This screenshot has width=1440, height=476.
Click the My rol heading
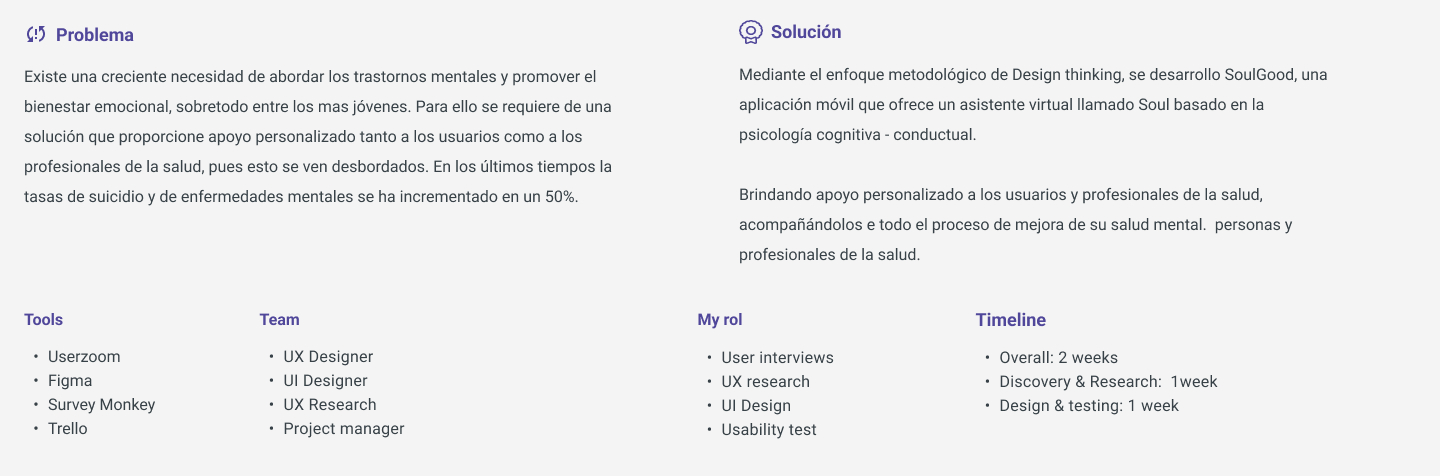click(720, 320)
